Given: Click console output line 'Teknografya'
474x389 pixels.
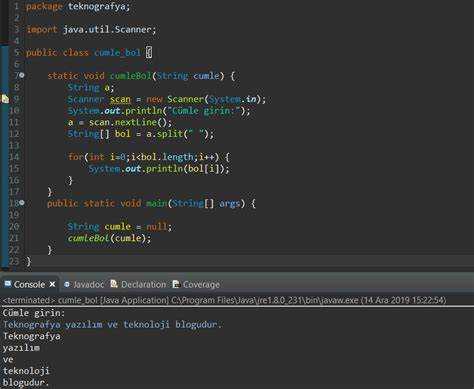Looking at the screenshot, I should click(32, 336).
